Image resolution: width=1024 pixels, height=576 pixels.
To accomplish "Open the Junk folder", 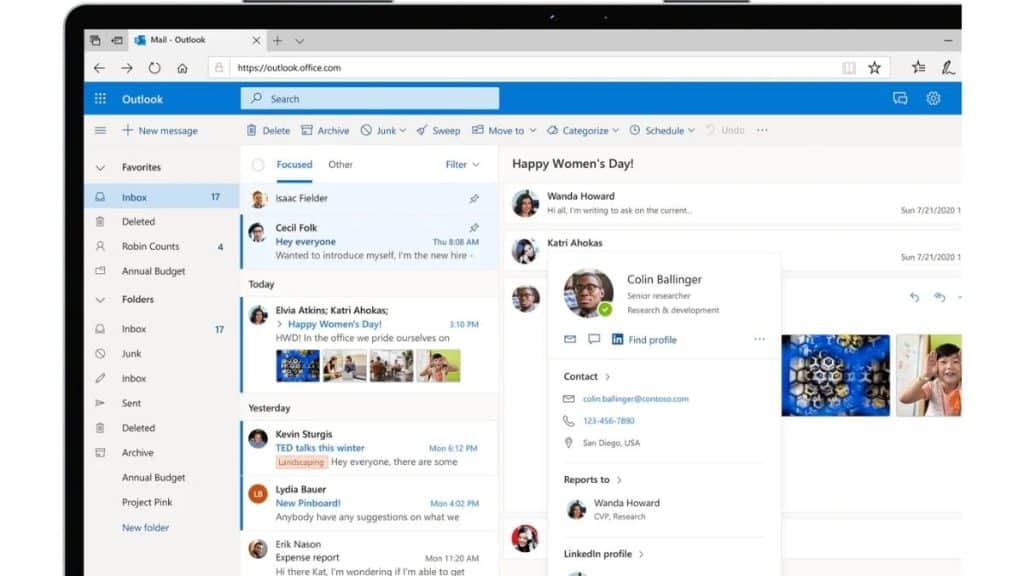I will pos(162,353).
